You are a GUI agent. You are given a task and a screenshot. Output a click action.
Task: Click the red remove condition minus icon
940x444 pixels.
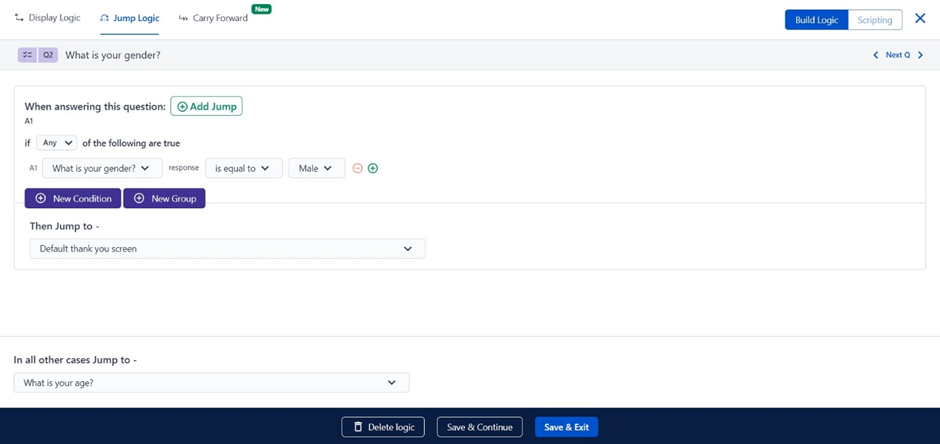point(357,168)
